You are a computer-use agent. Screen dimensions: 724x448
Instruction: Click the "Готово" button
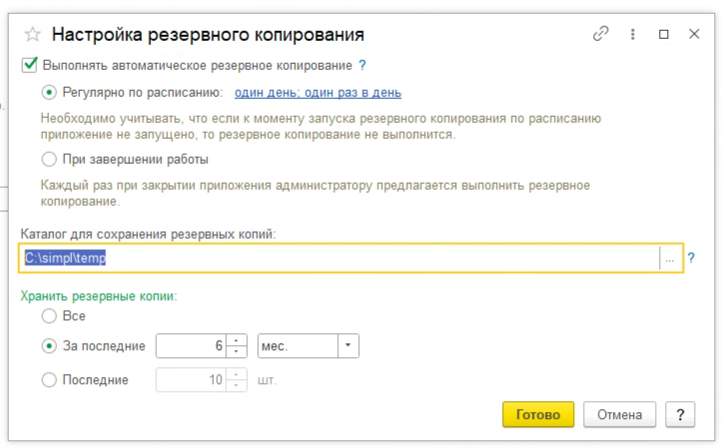(538, 414)
